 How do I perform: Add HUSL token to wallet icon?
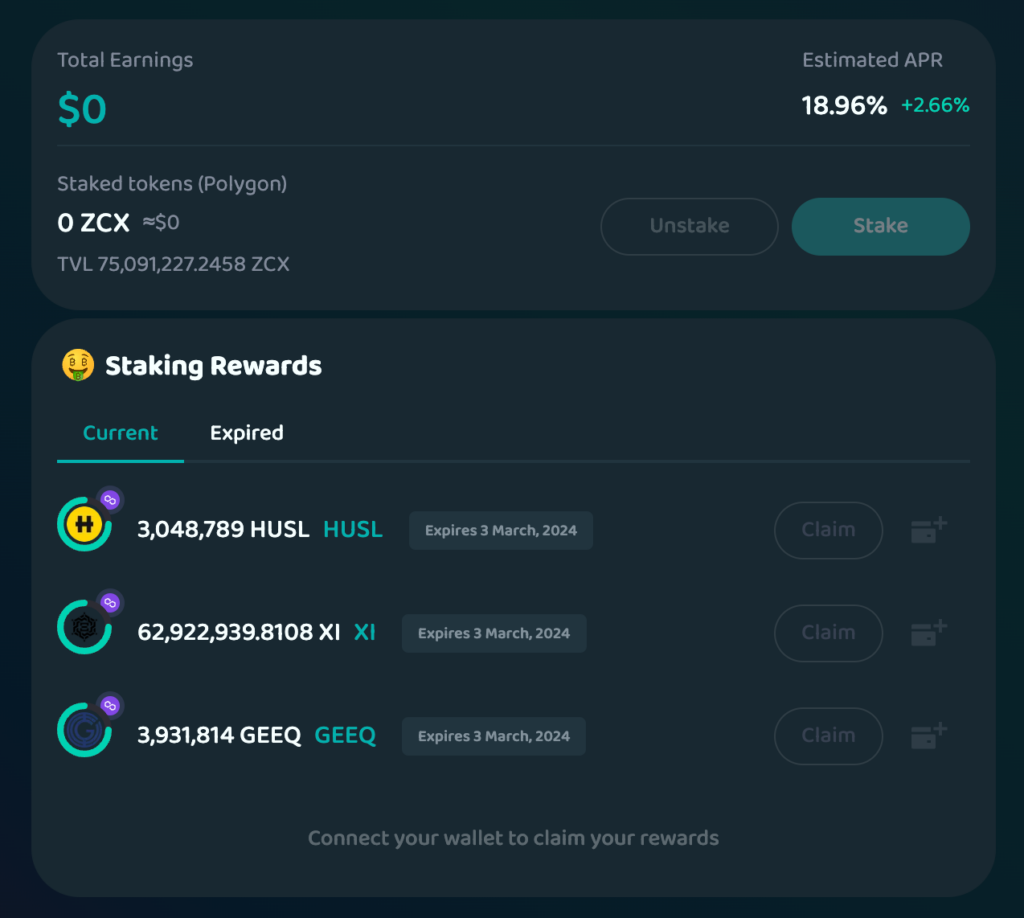pos(929,530)
